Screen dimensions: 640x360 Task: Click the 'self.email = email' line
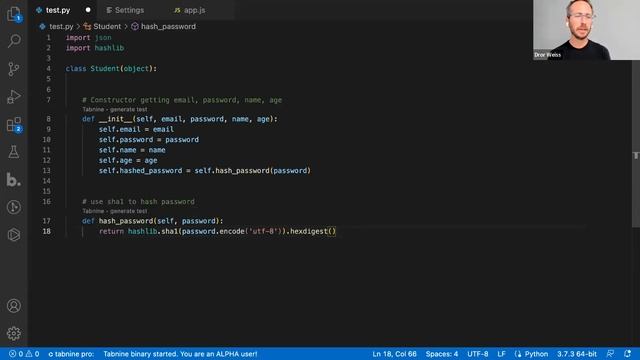(x=136, y=129)
